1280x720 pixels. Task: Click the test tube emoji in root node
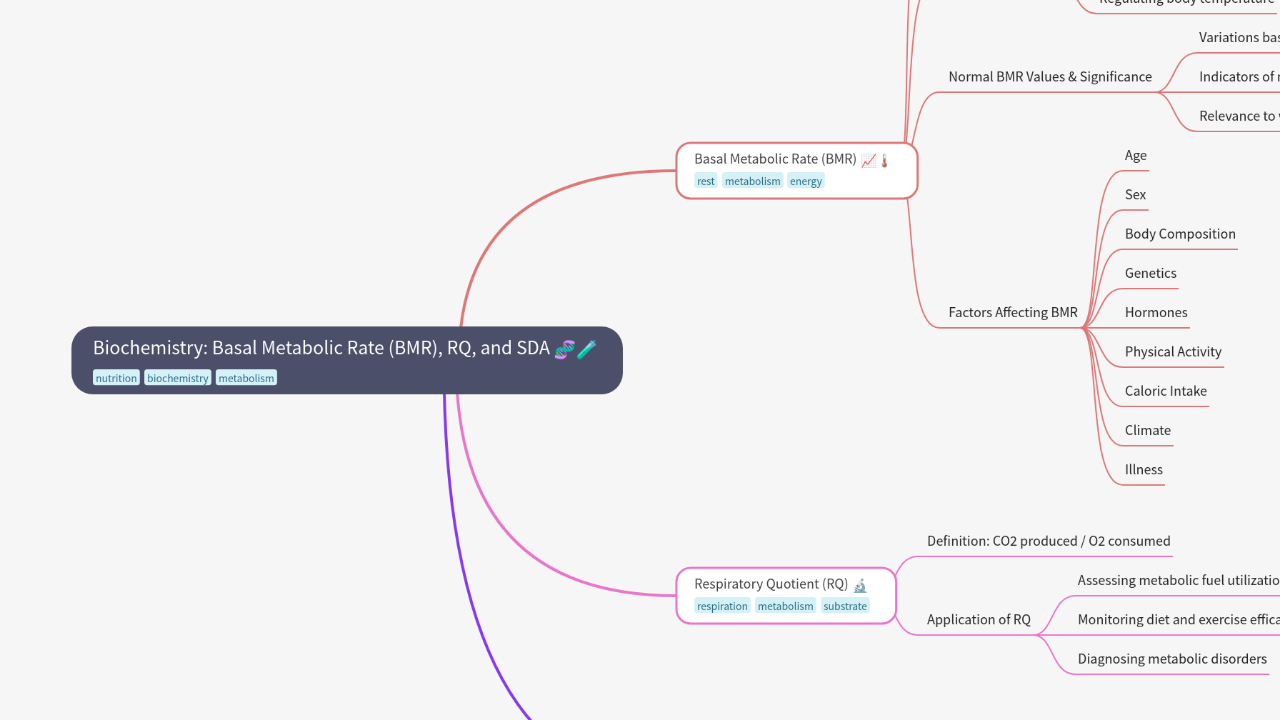587,349
